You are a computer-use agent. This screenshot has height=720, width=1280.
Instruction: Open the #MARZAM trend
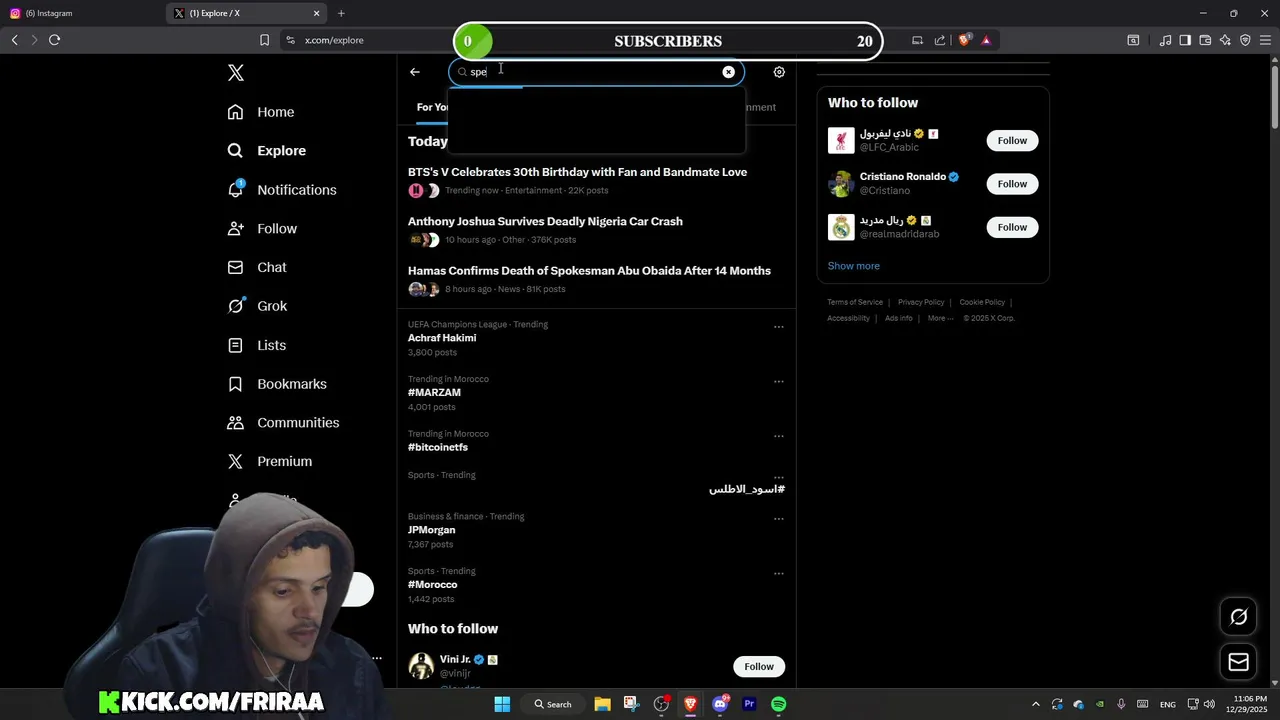pos(434,393)
